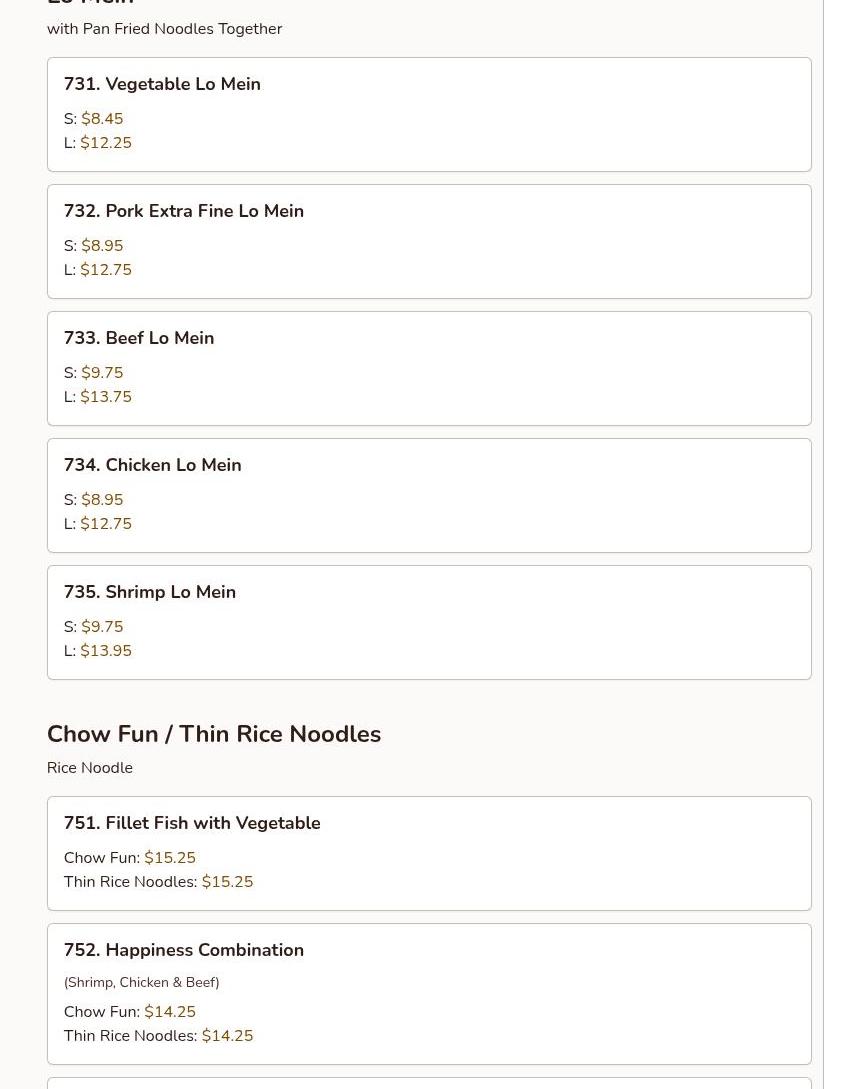Image resolution: width=844 pixels, height=1089 pixels.
Task: Choose Chicken Lo Mein small $8.95
Action: (x=102, y=500)
